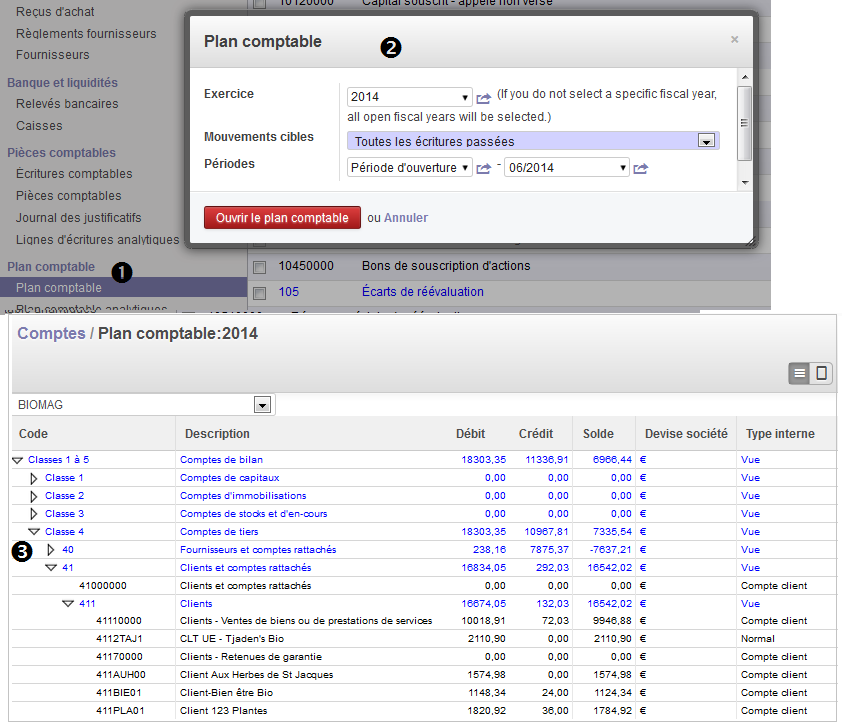This screenshot has height=727, width=844.
Task: Collapse the account 41 node
Action: (x=52, y=568)
